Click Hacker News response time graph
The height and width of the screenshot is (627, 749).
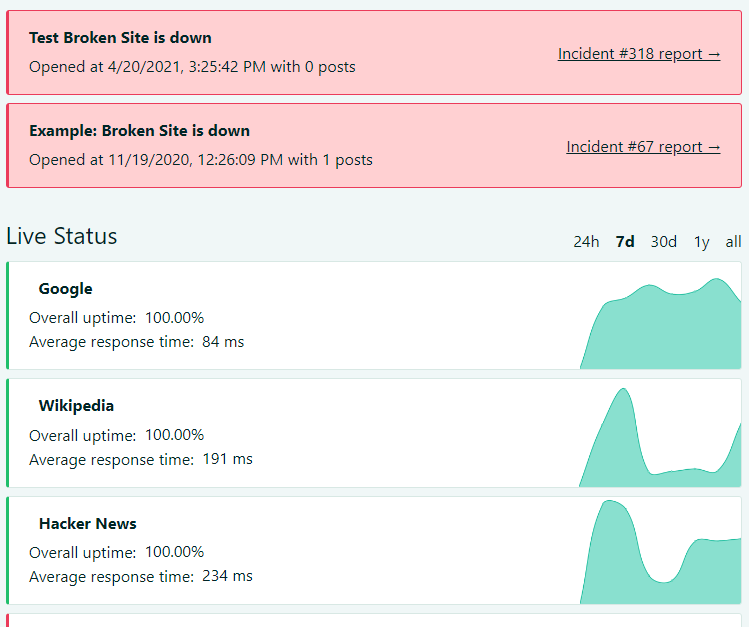tap(660, 552)
